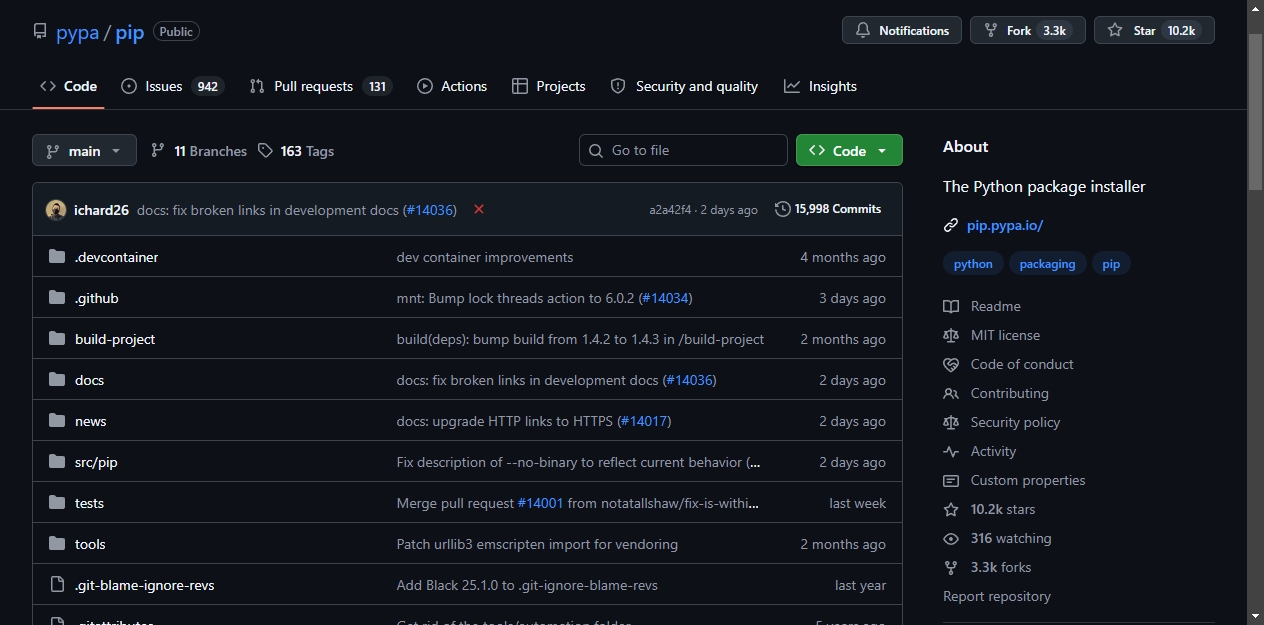Viewport: 1264px width, 625px height.
Task: Open the pip repository name link
Action: click(x=130, y=32)
